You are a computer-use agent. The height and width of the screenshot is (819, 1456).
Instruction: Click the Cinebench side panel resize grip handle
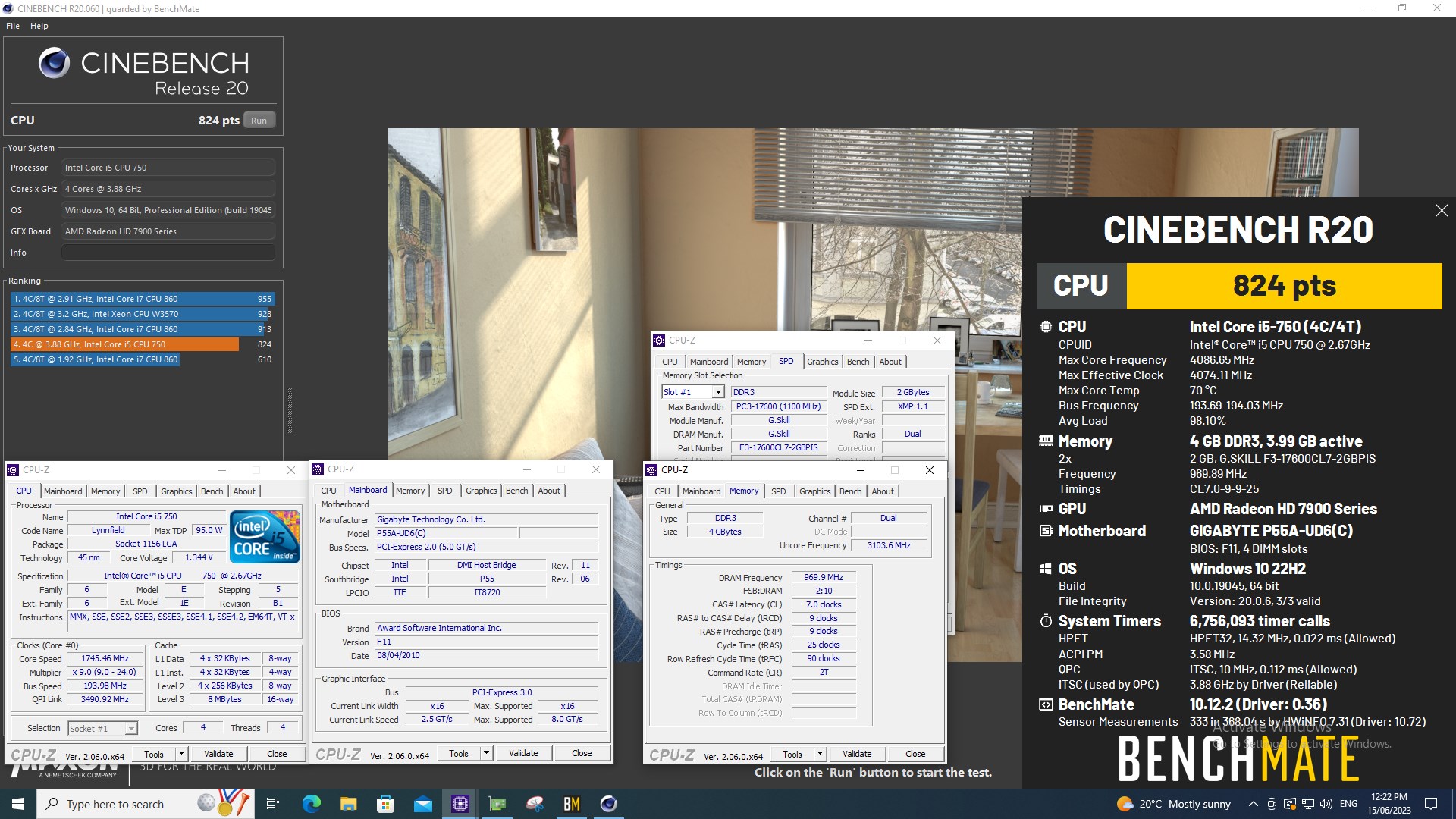pos(289,410)
